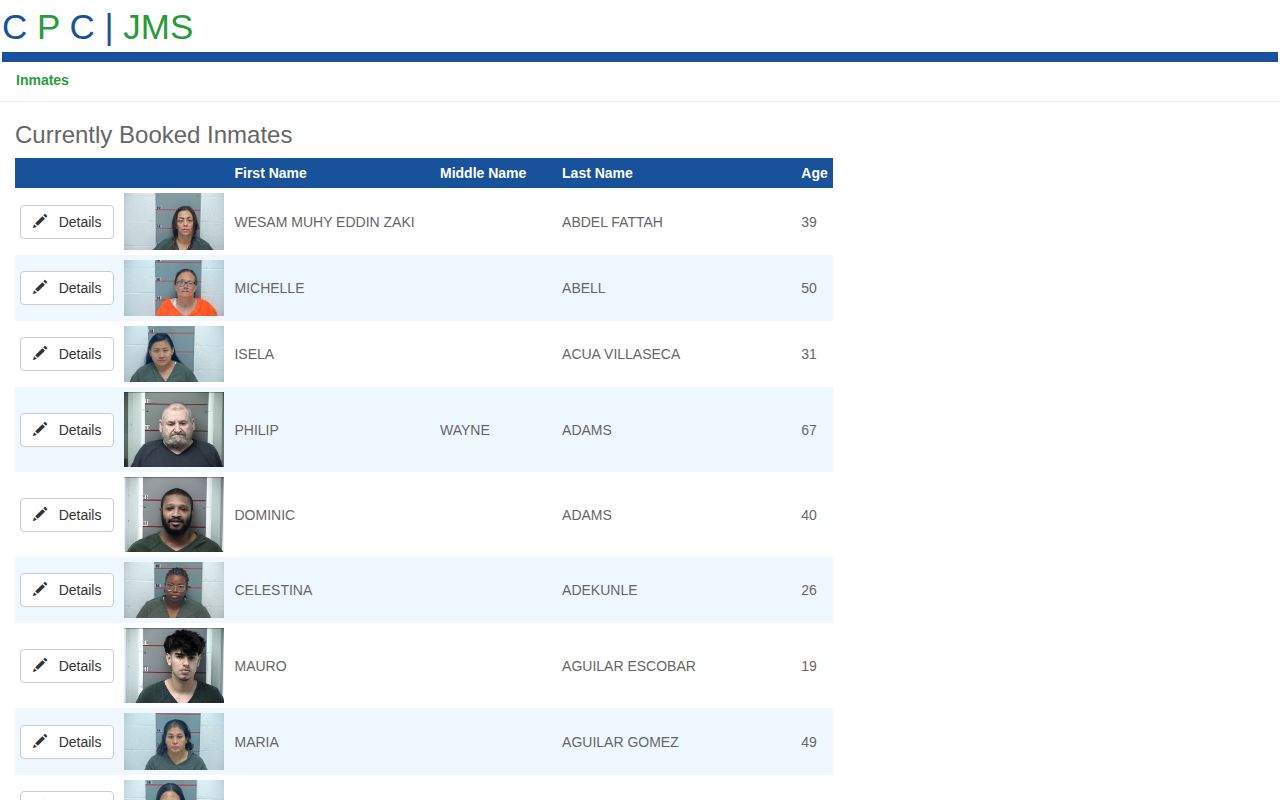Select last name AGUILAR GOMEZ
This screenshot has width=1280, height=800.
click(620, 742)
